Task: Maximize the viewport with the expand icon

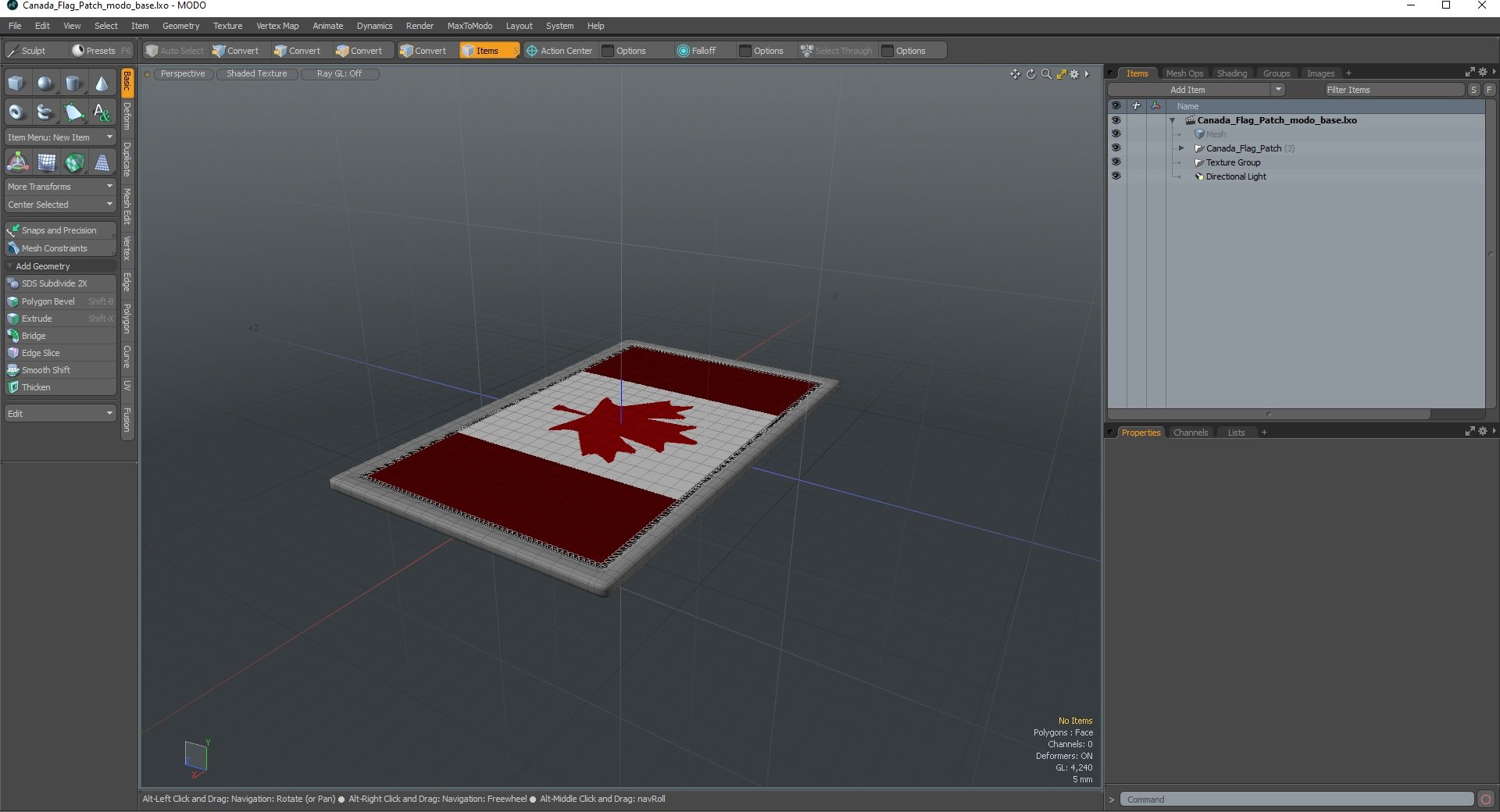Action: pyautogui.click(x=1061, y=74)
